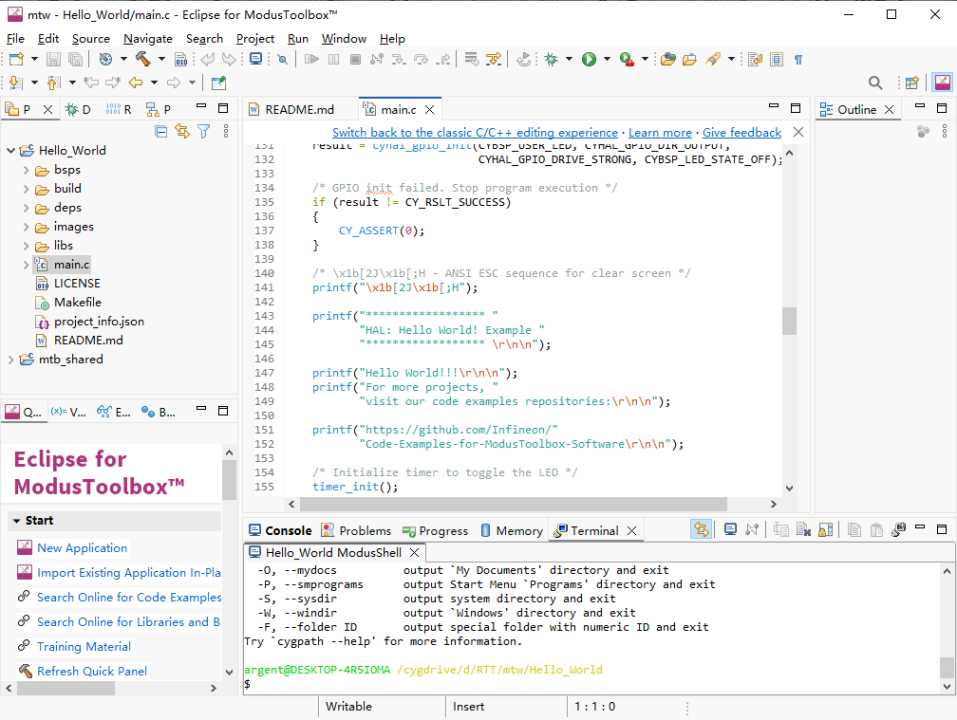957x720 pixels.
Task: Switch to the Problems tab
Action: pos(356,531)
